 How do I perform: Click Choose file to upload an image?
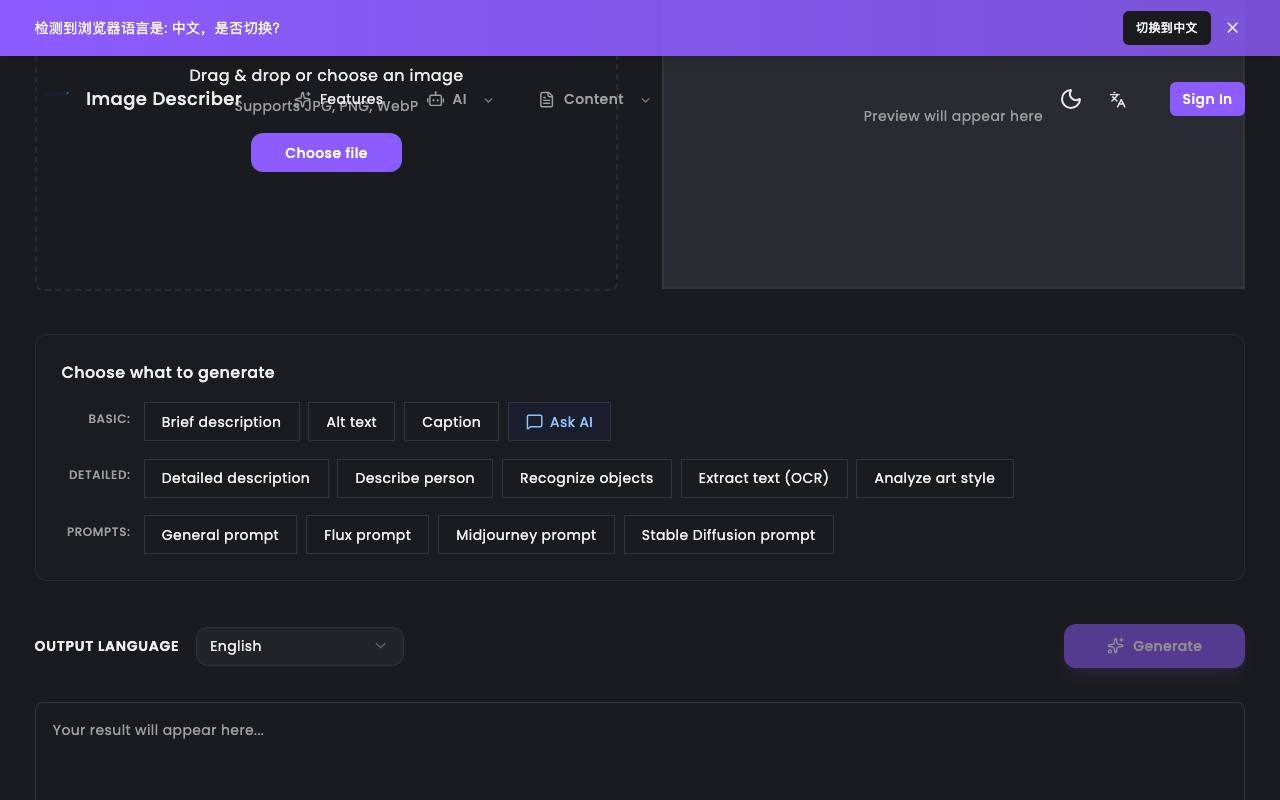[x=326, y=153]
